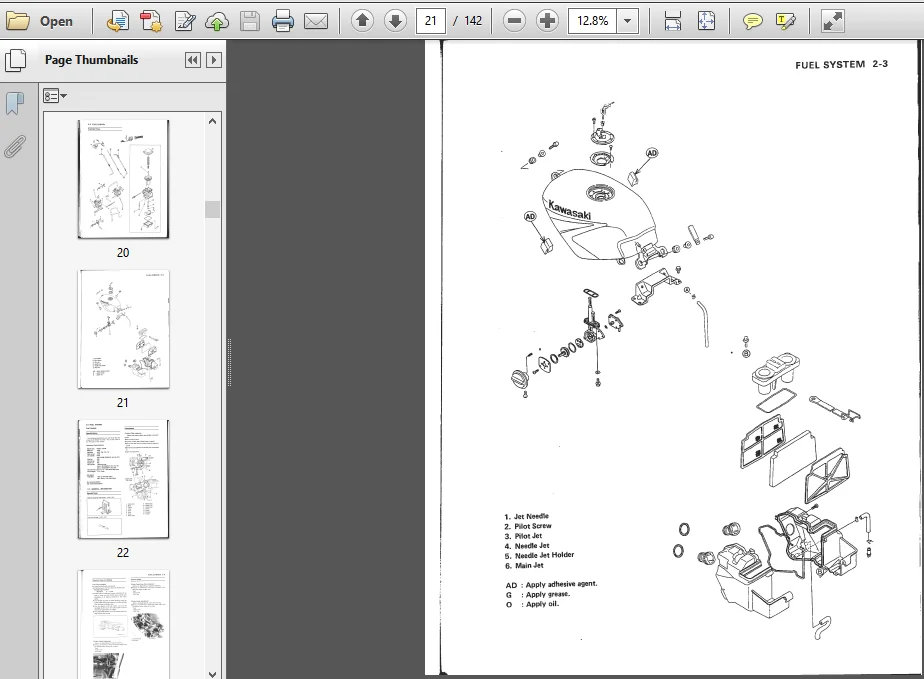924x679 pixels.
Task: Expand the Page Thumbnails pane
Action: pyautogui.click(x=214, y=60)
